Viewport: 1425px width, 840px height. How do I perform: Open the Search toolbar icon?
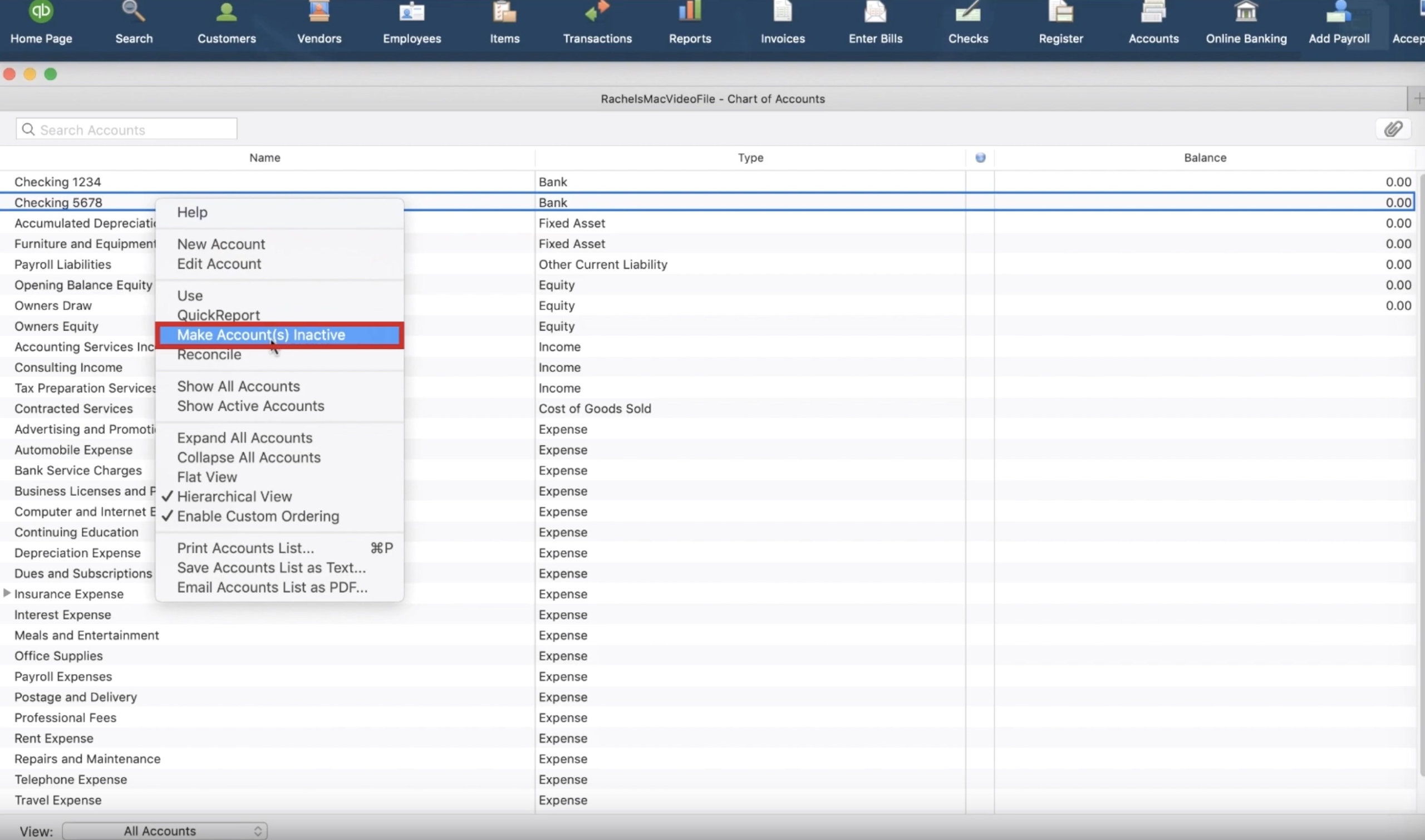tap(134, 23)
